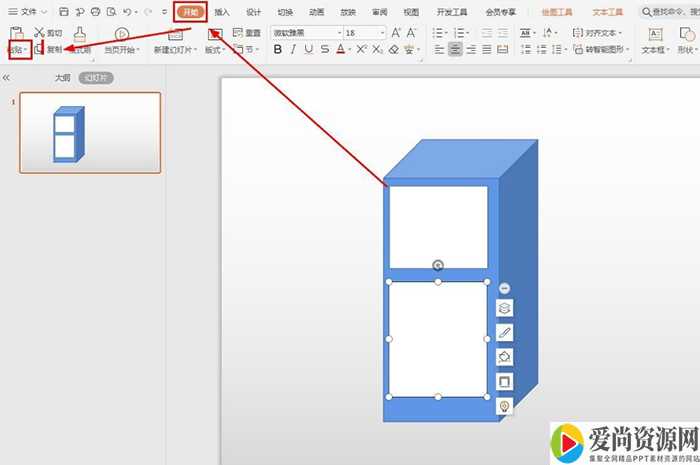Screen dimensions: 700x465
Task: Toggle bold formatting
Action: point(278,49)
